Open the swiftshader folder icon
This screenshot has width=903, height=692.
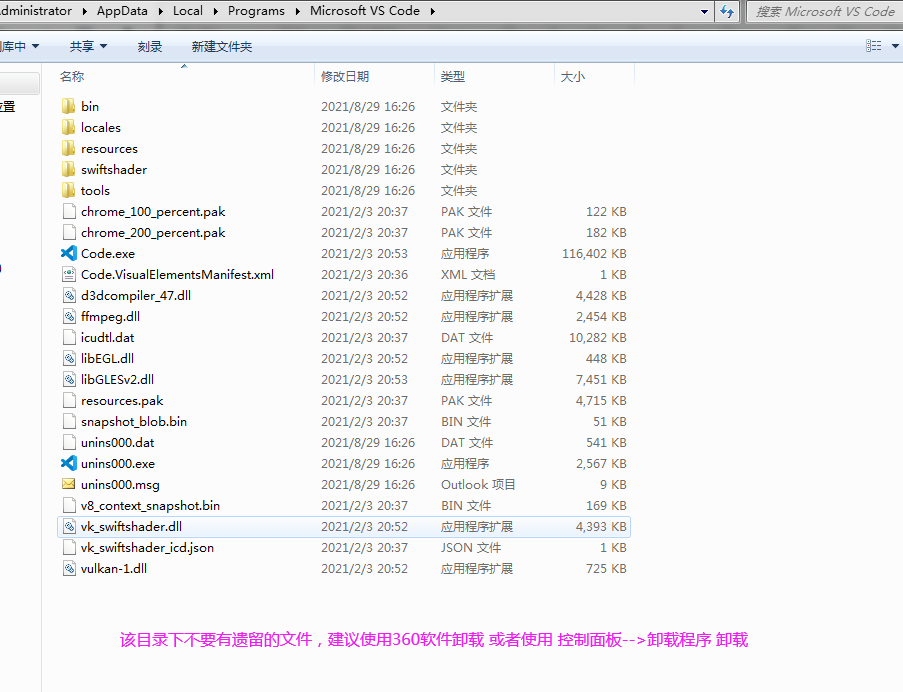pyautogui.click(x=70, y=169)
